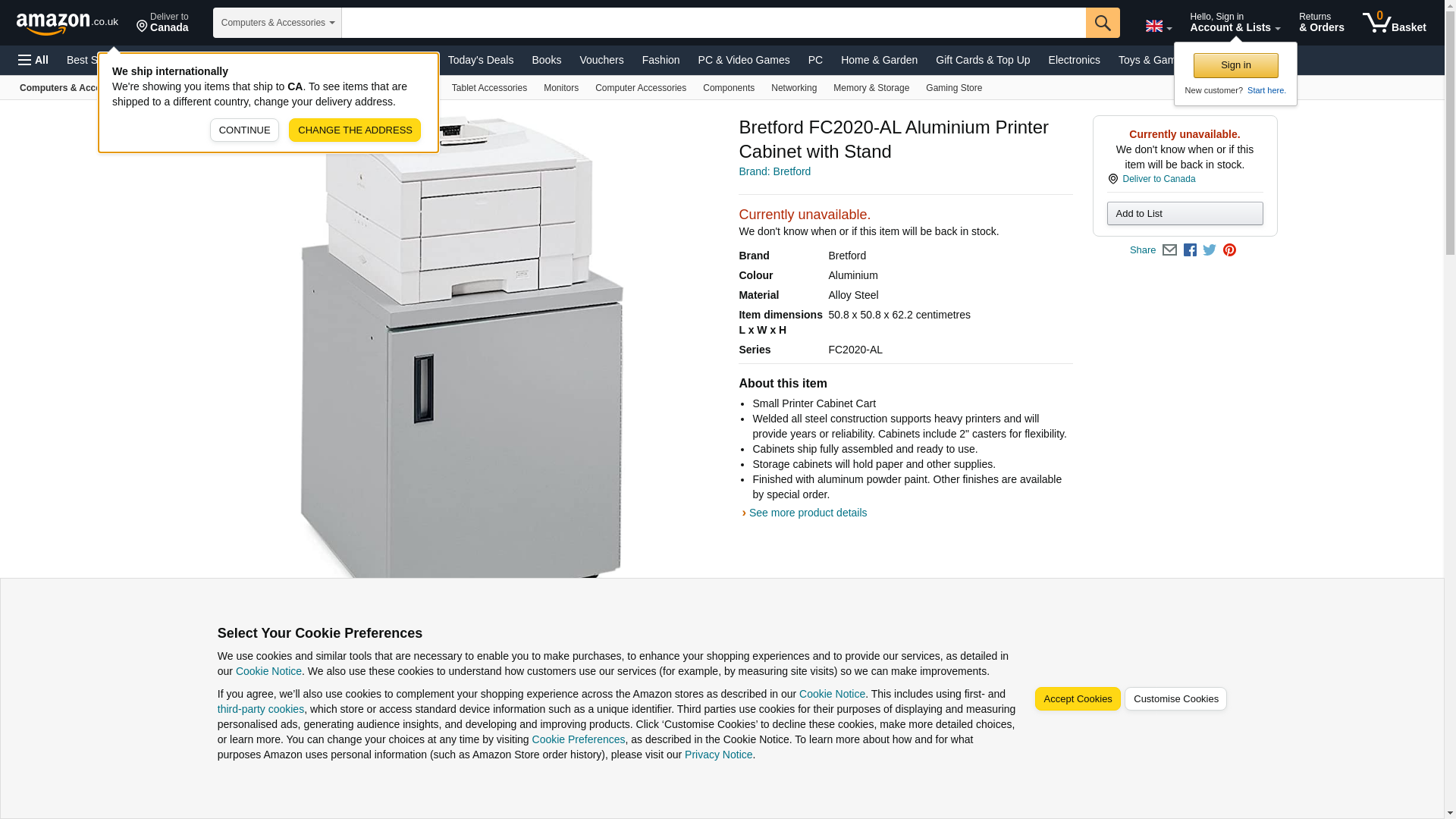The width and height of the screenshot is (1456, 819).
Task: Share product on Pinterest icon
Action: point(1229,250)
